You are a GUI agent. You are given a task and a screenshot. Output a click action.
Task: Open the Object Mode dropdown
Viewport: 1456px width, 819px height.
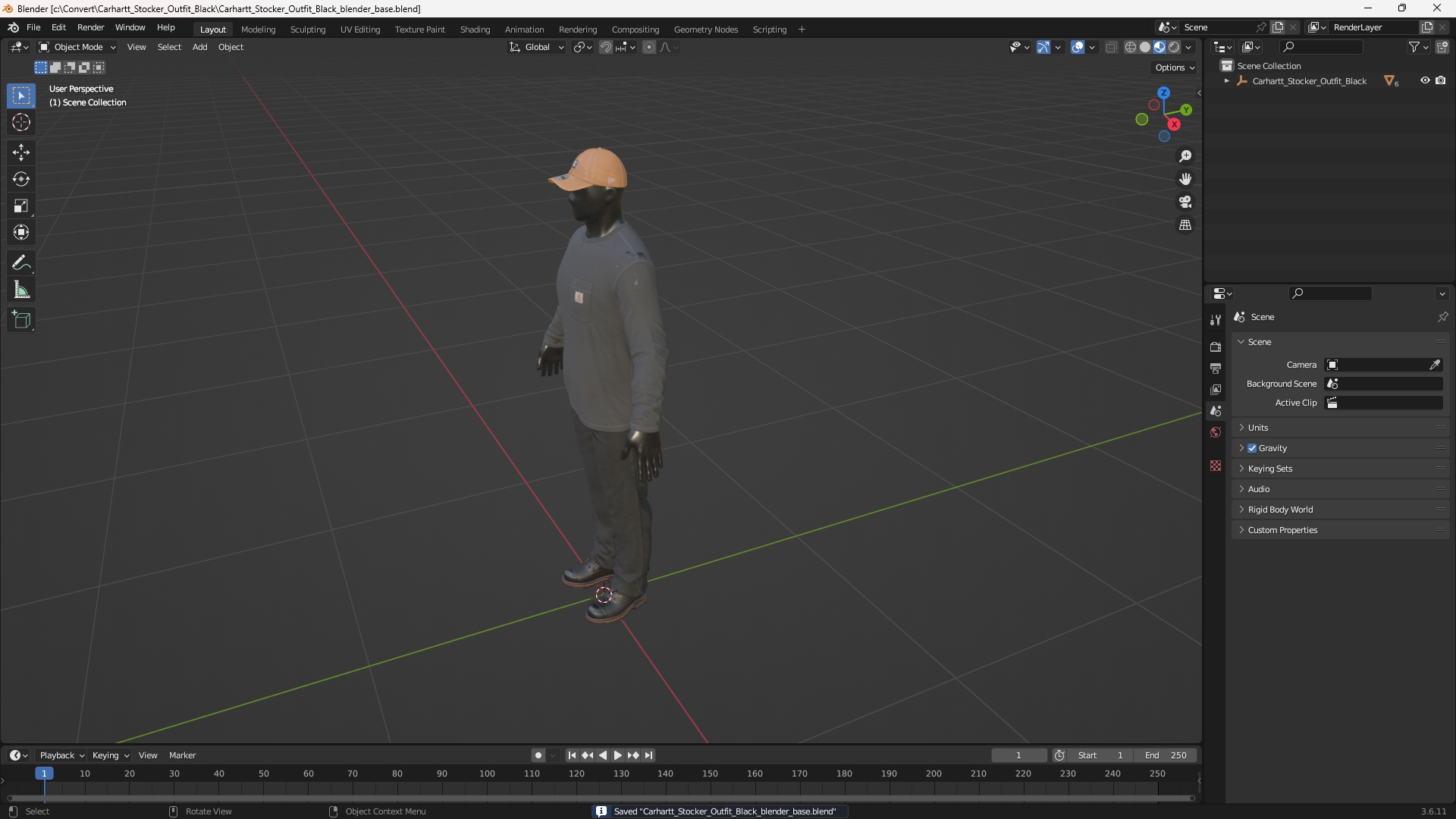(77, 47)
